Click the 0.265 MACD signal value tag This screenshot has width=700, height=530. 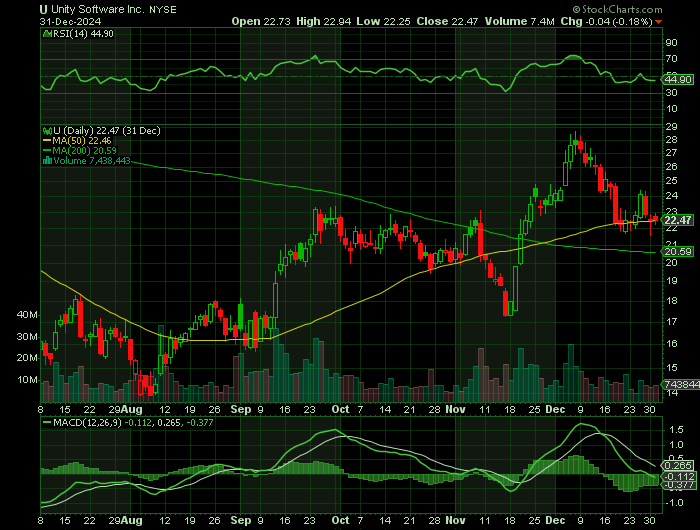(x=679, y=465)
